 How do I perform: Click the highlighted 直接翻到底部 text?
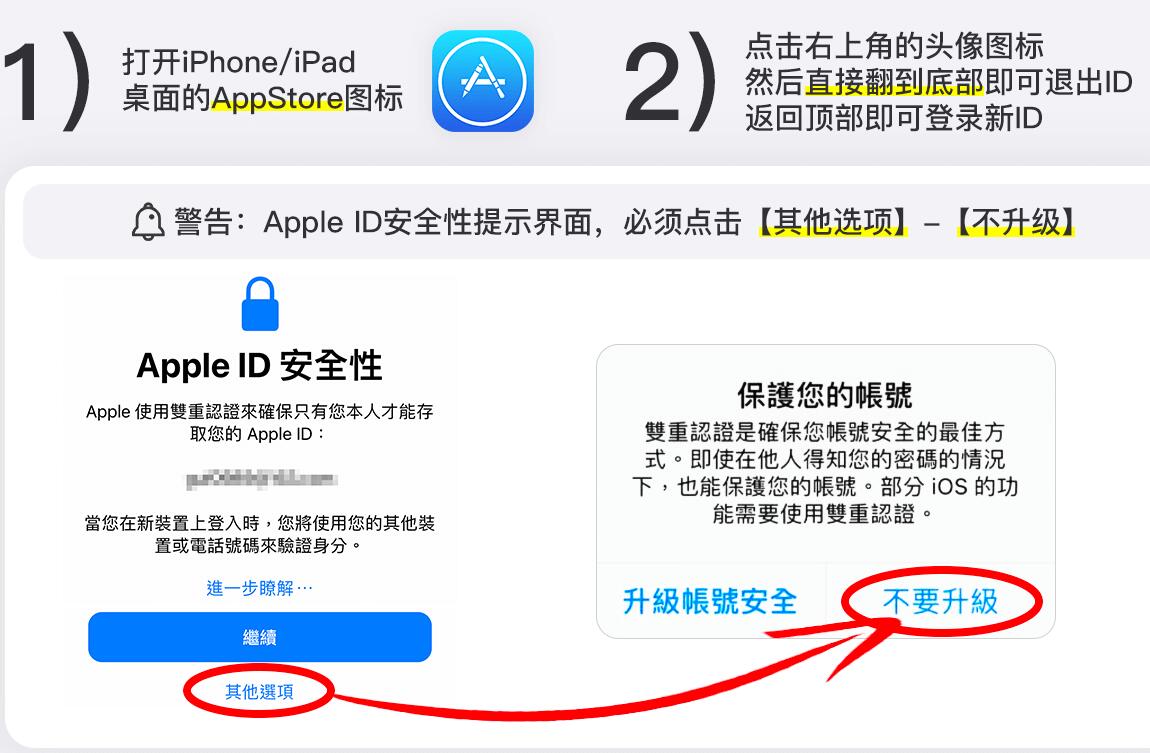(x=894, y=82)
